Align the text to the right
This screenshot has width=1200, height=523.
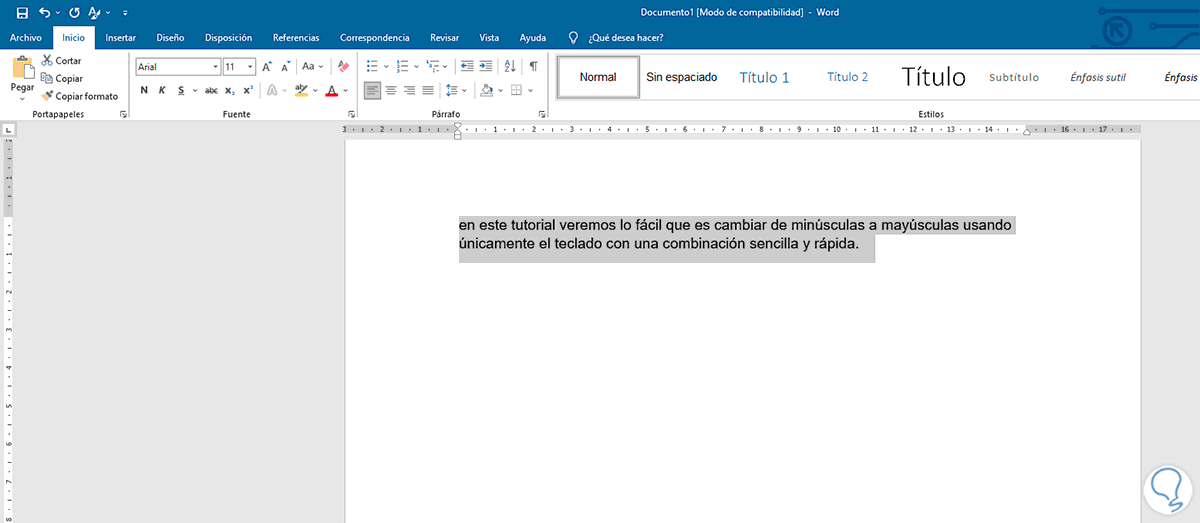pyautogui.click(x=409, y=90)
